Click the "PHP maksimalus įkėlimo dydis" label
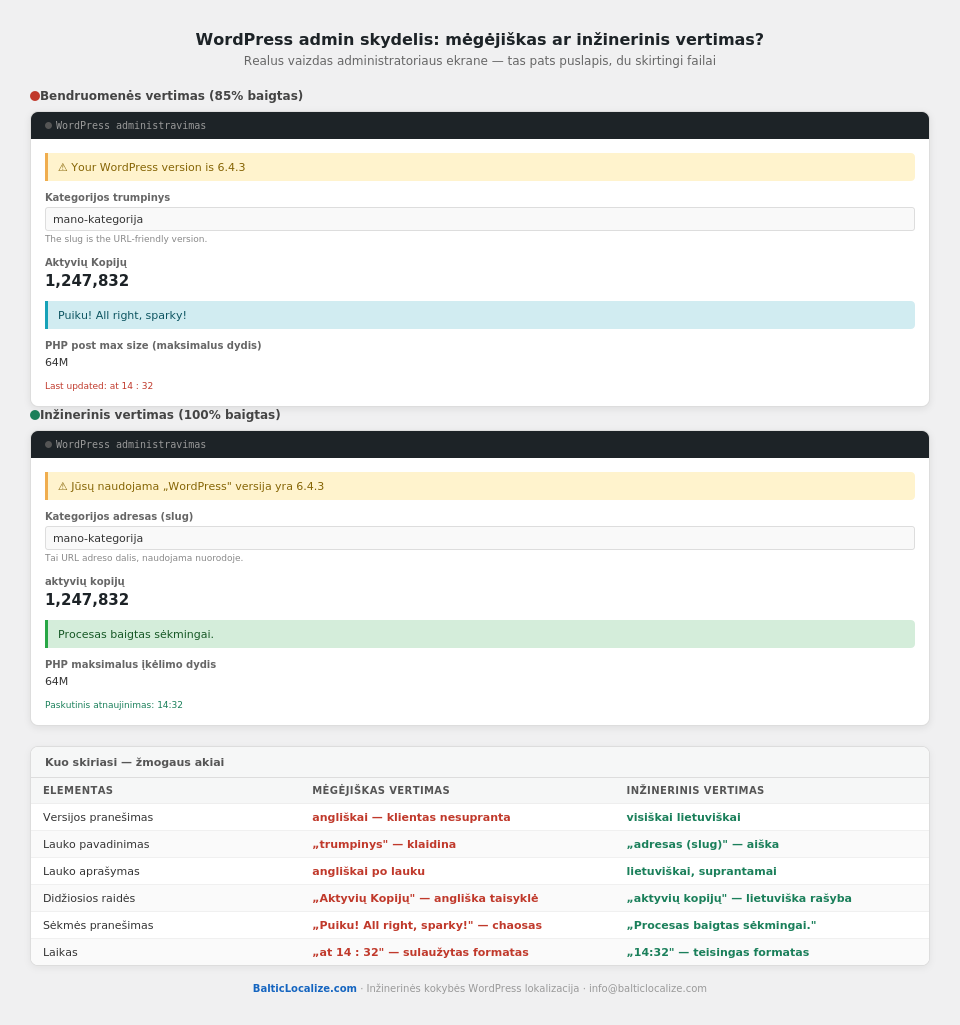 click(x=130, y=664)
